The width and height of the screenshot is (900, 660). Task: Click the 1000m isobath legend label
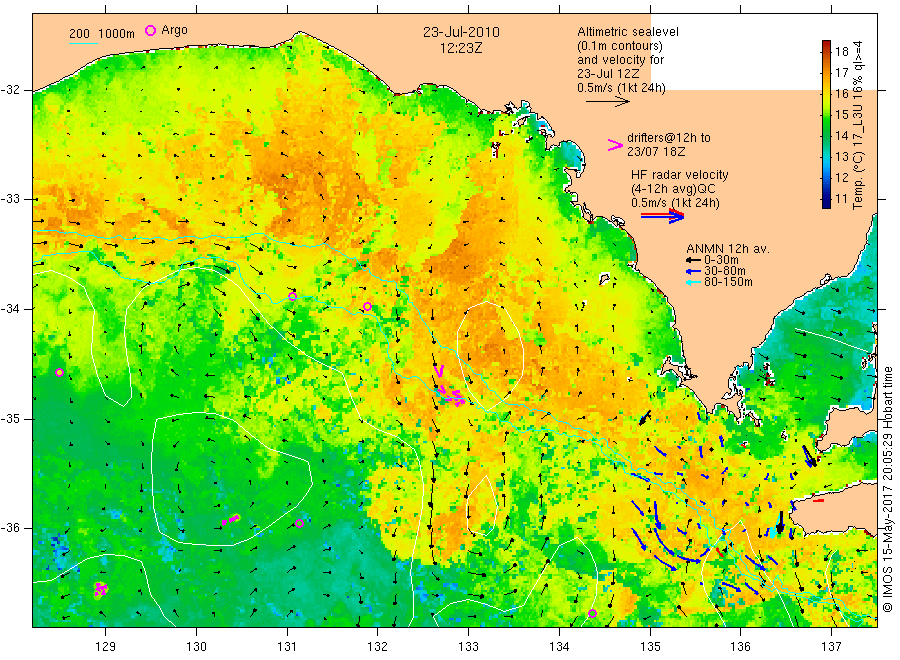pos(117,34)
